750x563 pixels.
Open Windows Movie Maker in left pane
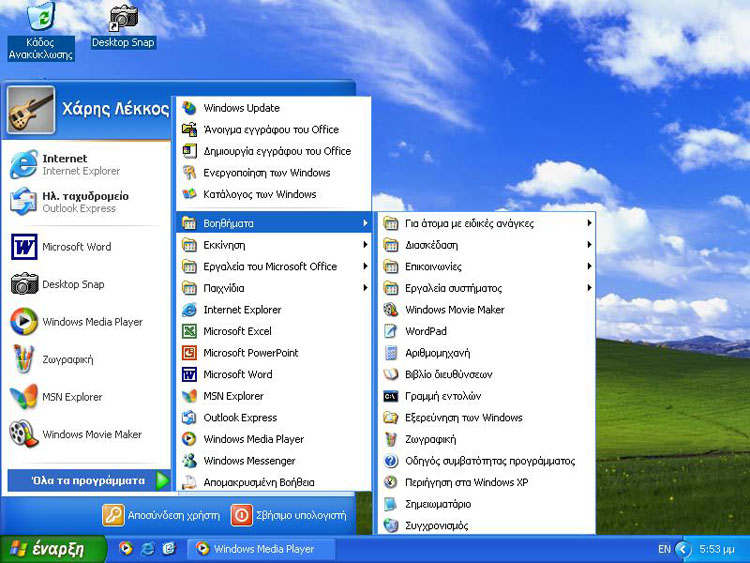pos(86,434)
